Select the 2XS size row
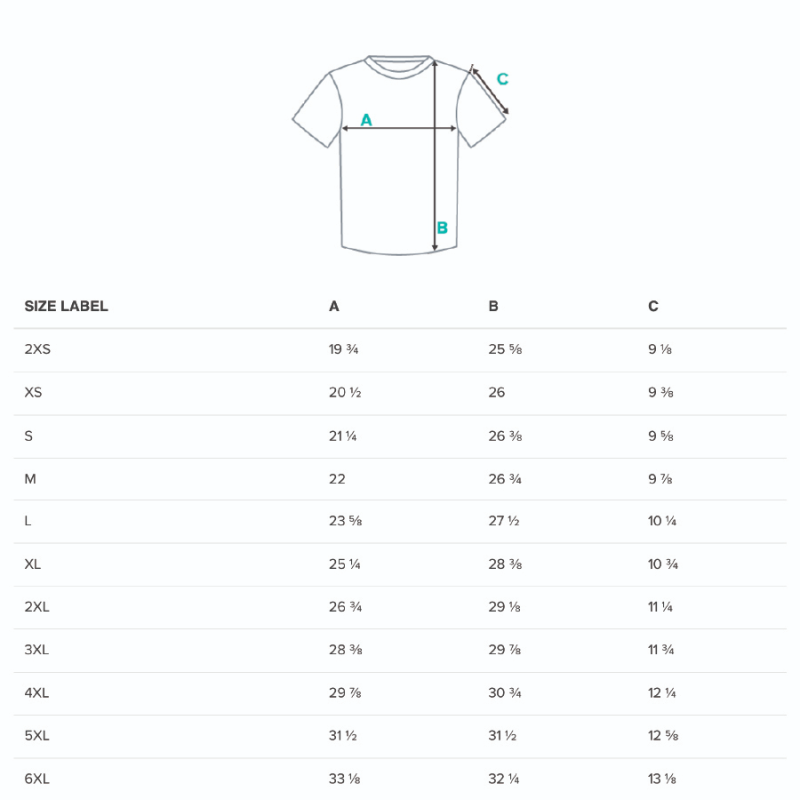Screen dimensions: 800x800 400,350
